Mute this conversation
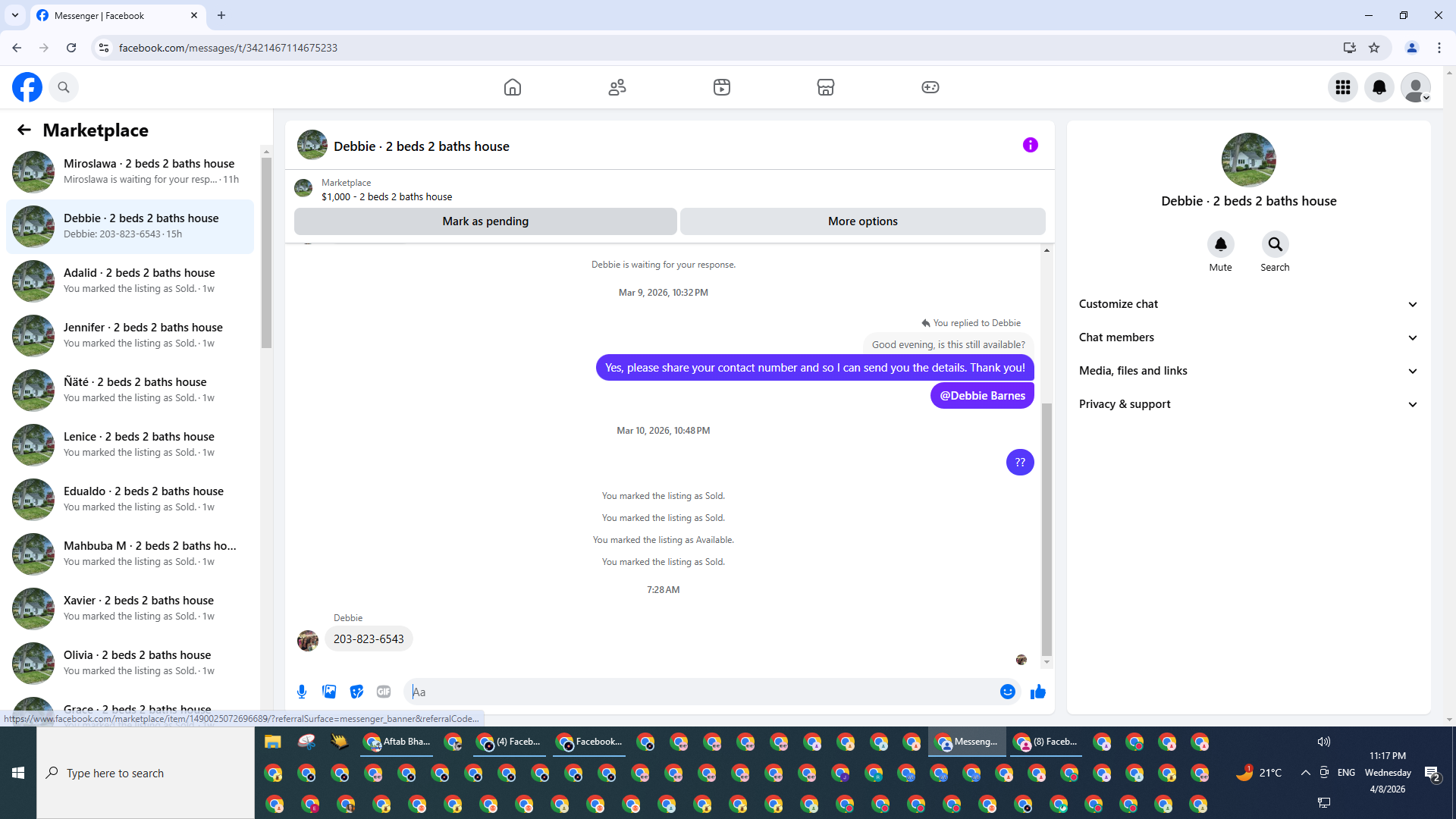The height and width of the screenshot is (819, 1456). click(1220, 245)
